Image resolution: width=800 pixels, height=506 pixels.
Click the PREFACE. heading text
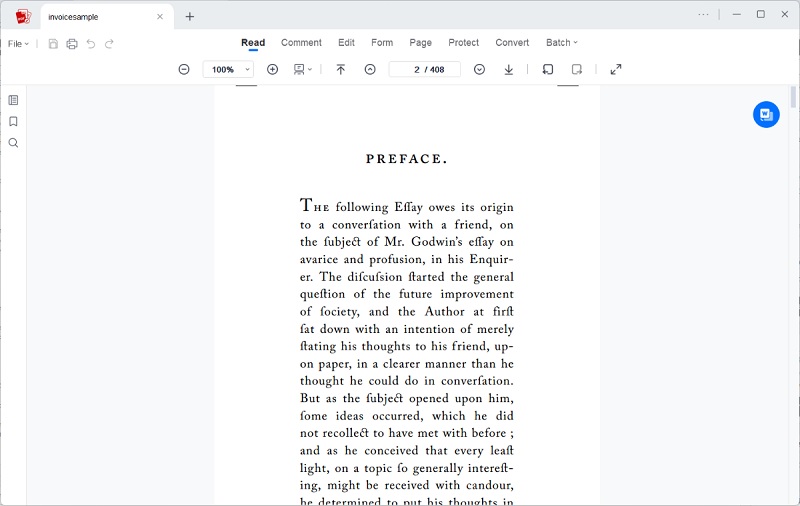407,159
